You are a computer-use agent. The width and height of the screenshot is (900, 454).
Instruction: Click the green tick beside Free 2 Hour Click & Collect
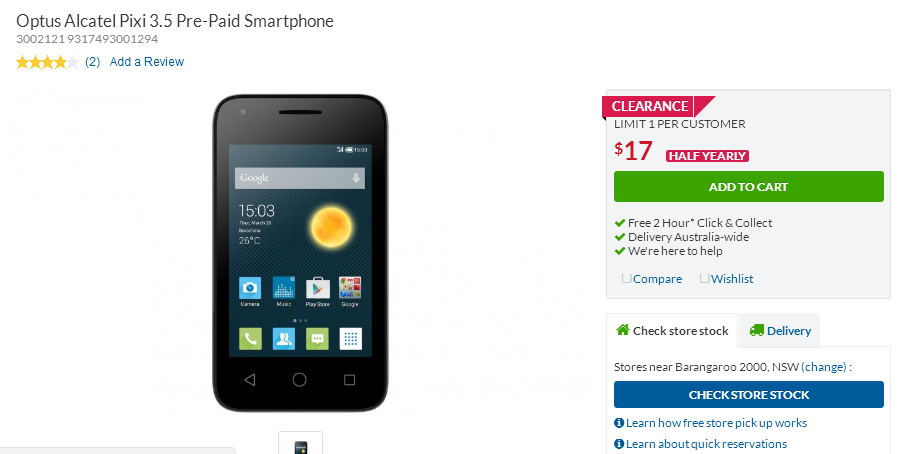(x=620, y=223)
